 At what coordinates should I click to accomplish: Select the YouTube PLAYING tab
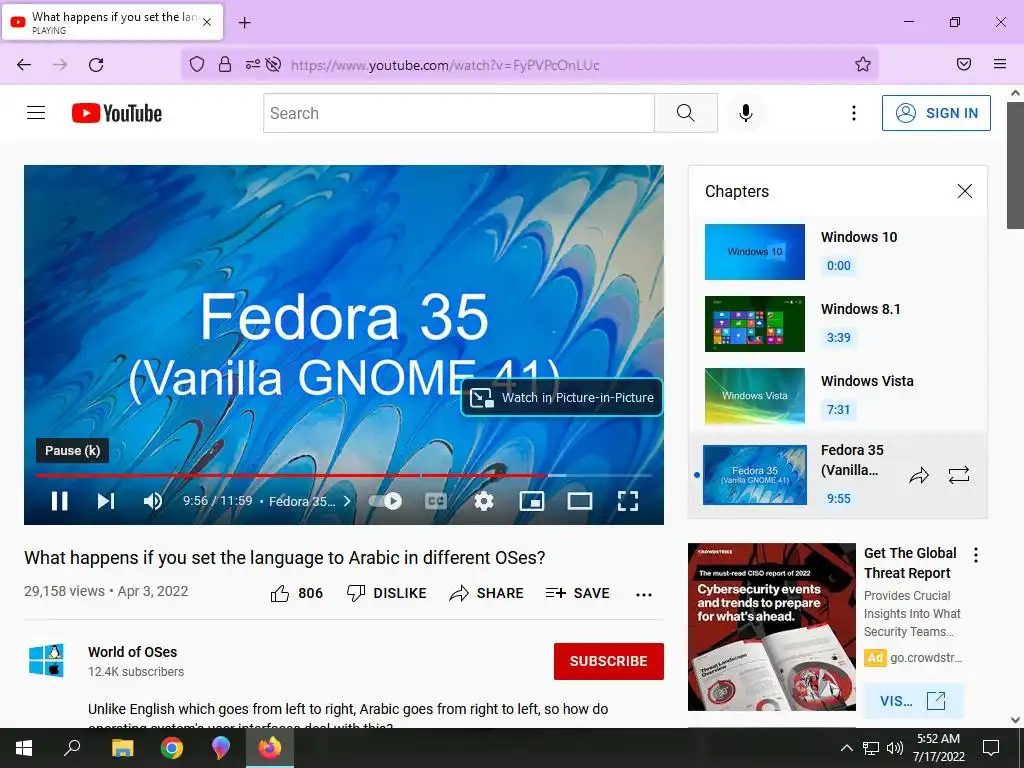click(x=112, y=22)
